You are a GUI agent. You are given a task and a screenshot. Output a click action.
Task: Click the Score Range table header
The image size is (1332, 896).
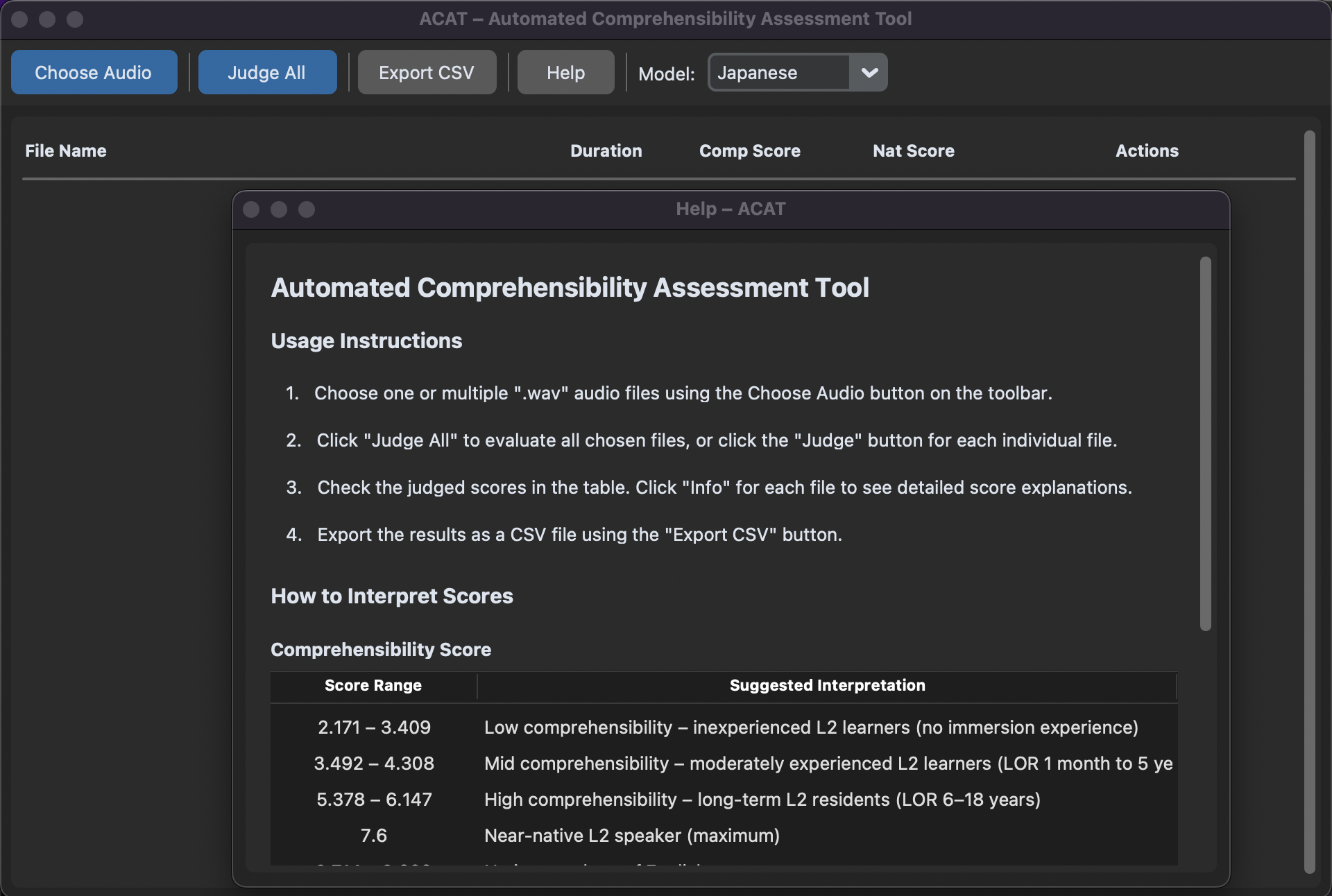(373, 685)
